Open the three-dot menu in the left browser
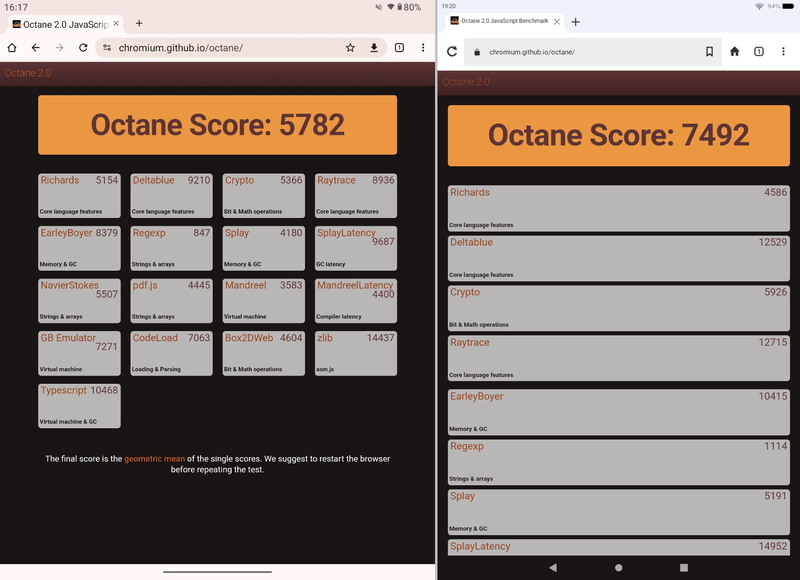Viewport: 800px width, 580px height. pos(423,47)
